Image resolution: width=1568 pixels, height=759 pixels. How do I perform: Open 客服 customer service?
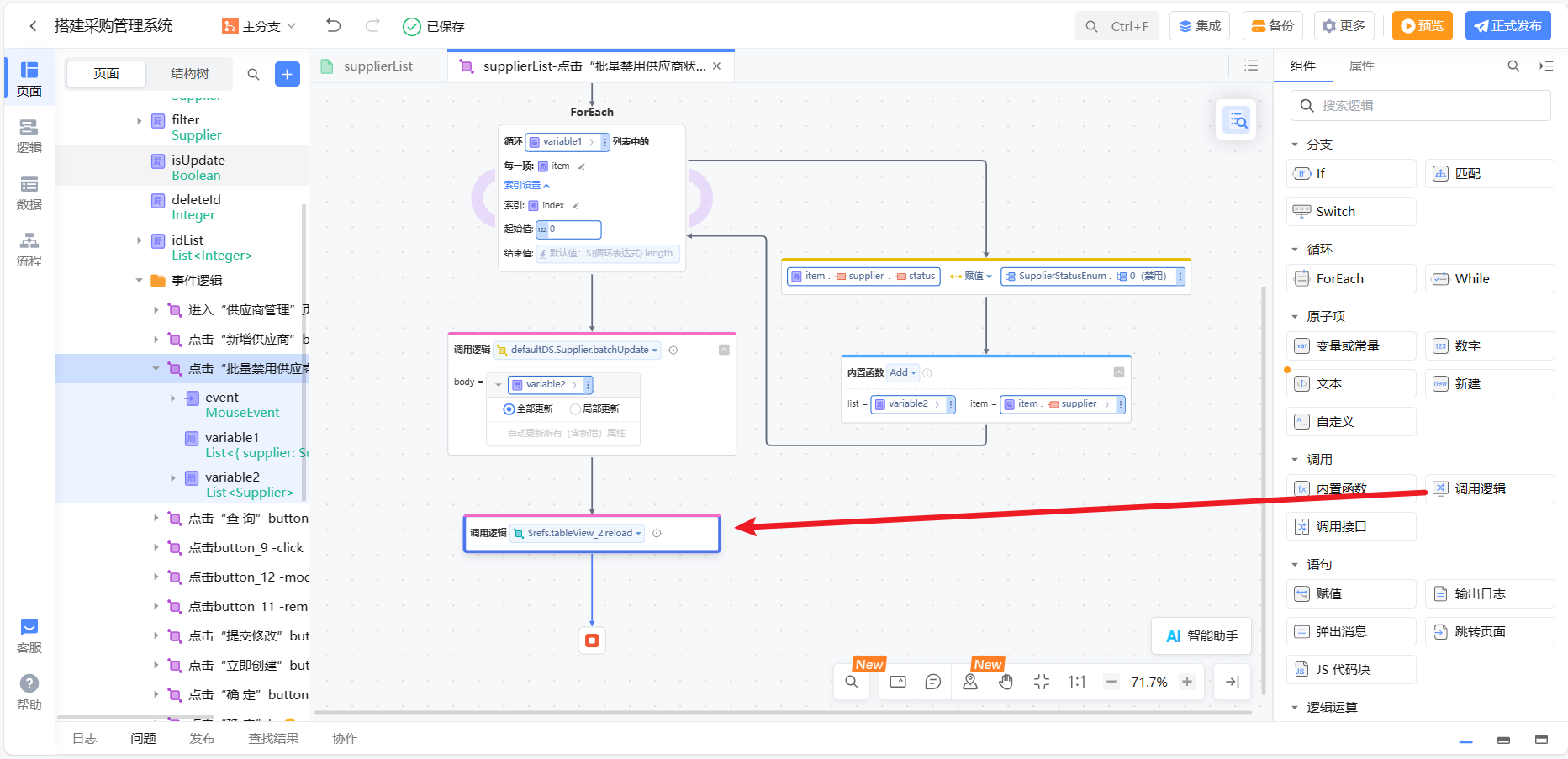(29, 635)
